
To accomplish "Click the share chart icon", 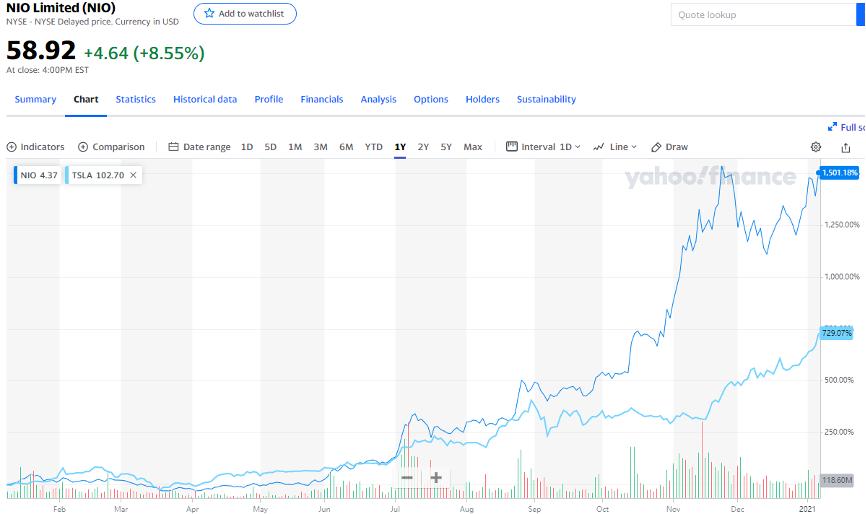I will click(846, 147).
